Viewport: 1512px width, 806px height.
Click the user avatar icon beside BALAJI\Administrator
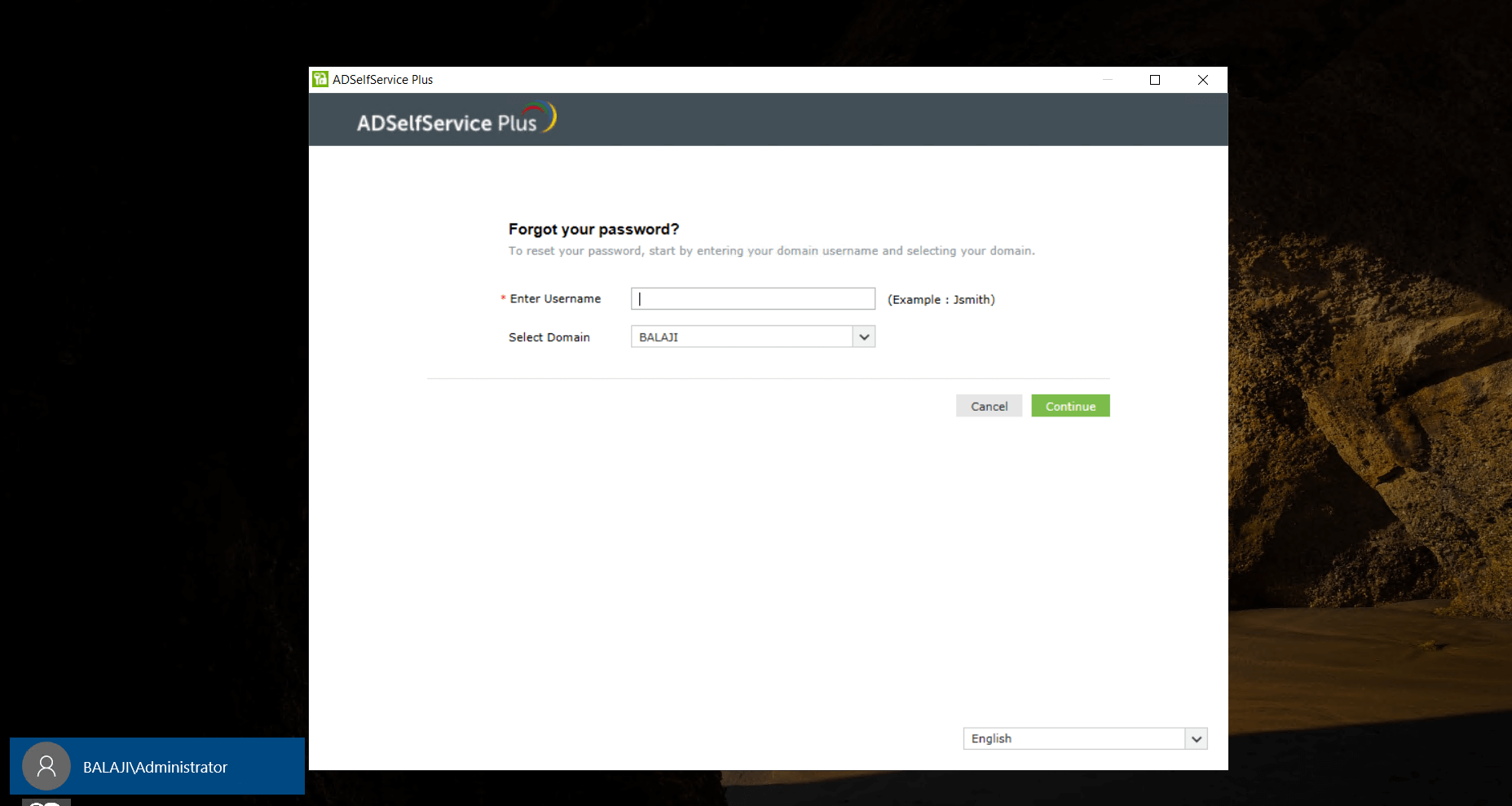46,766
